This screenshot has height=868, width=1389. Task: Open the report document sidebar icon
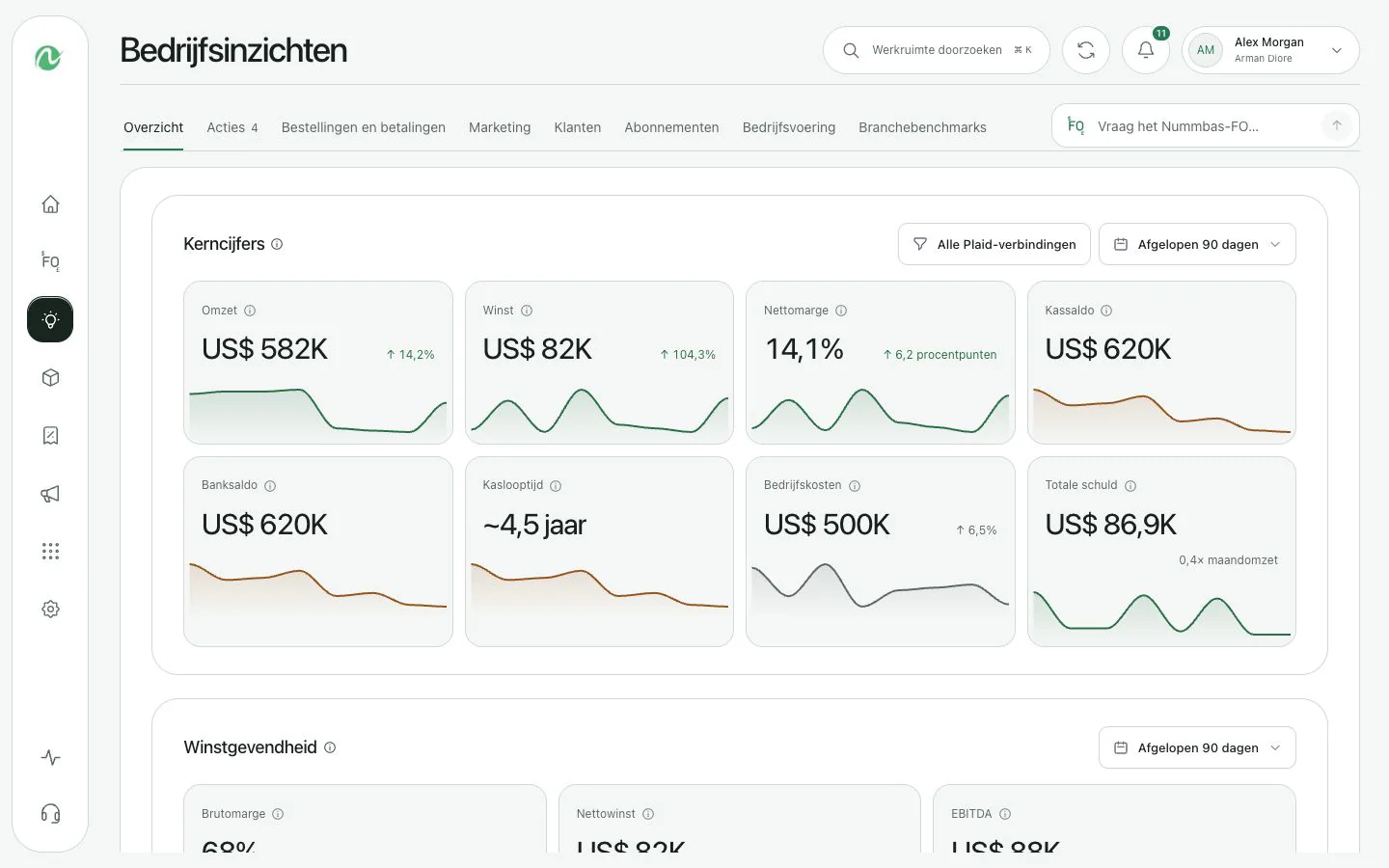pyautogui.click(x=50, y=435)
